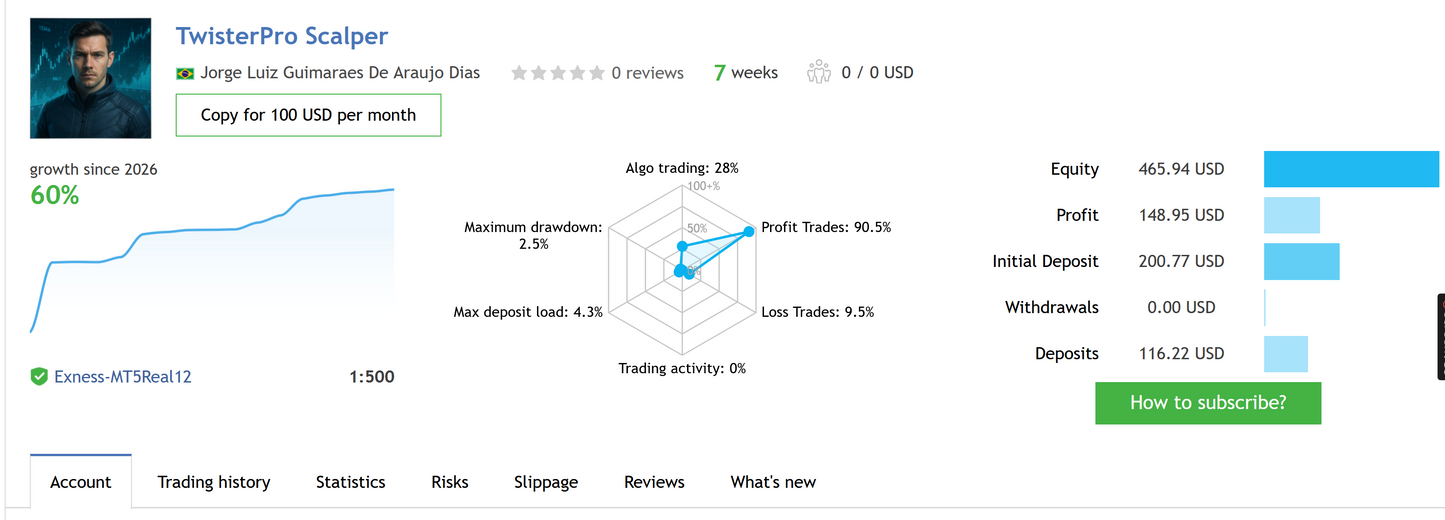Open the Statistics tab

pos(350,482)
